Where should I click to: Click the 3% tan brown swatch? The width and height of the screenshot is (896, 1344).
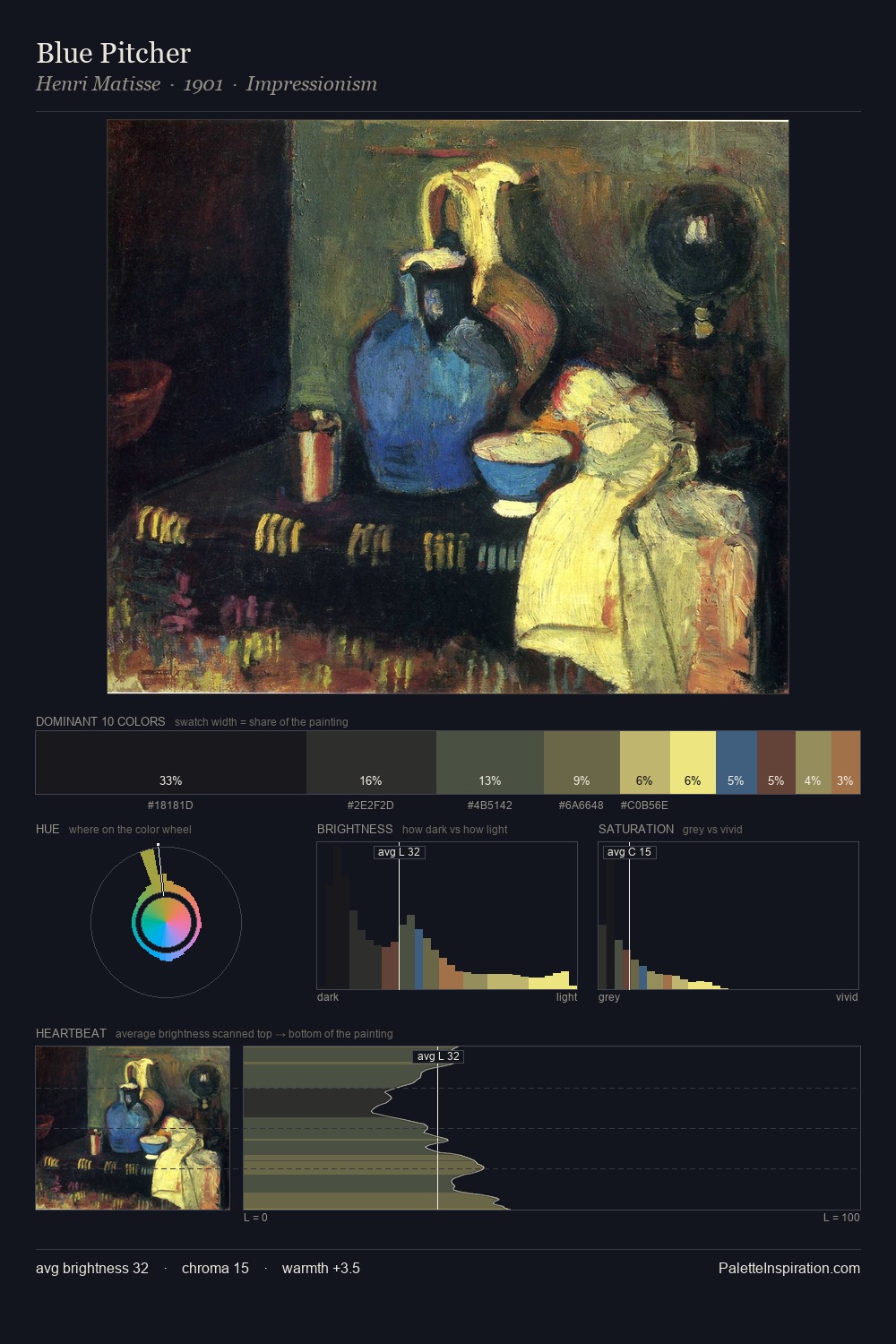(846, 762)
